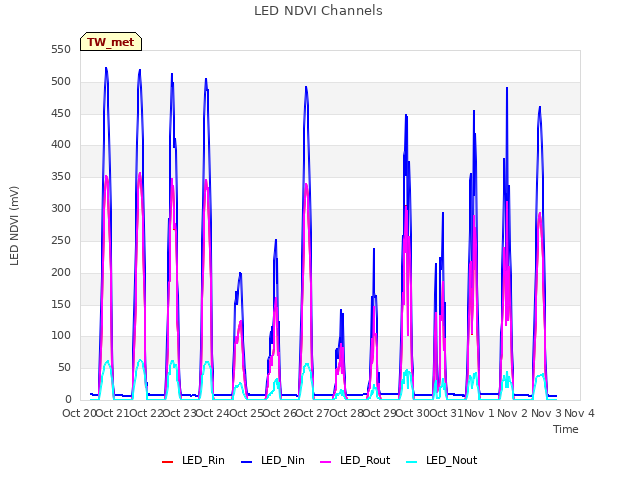
Task: Click the 250 y-axis tick label
Action: tap(61, 240)
